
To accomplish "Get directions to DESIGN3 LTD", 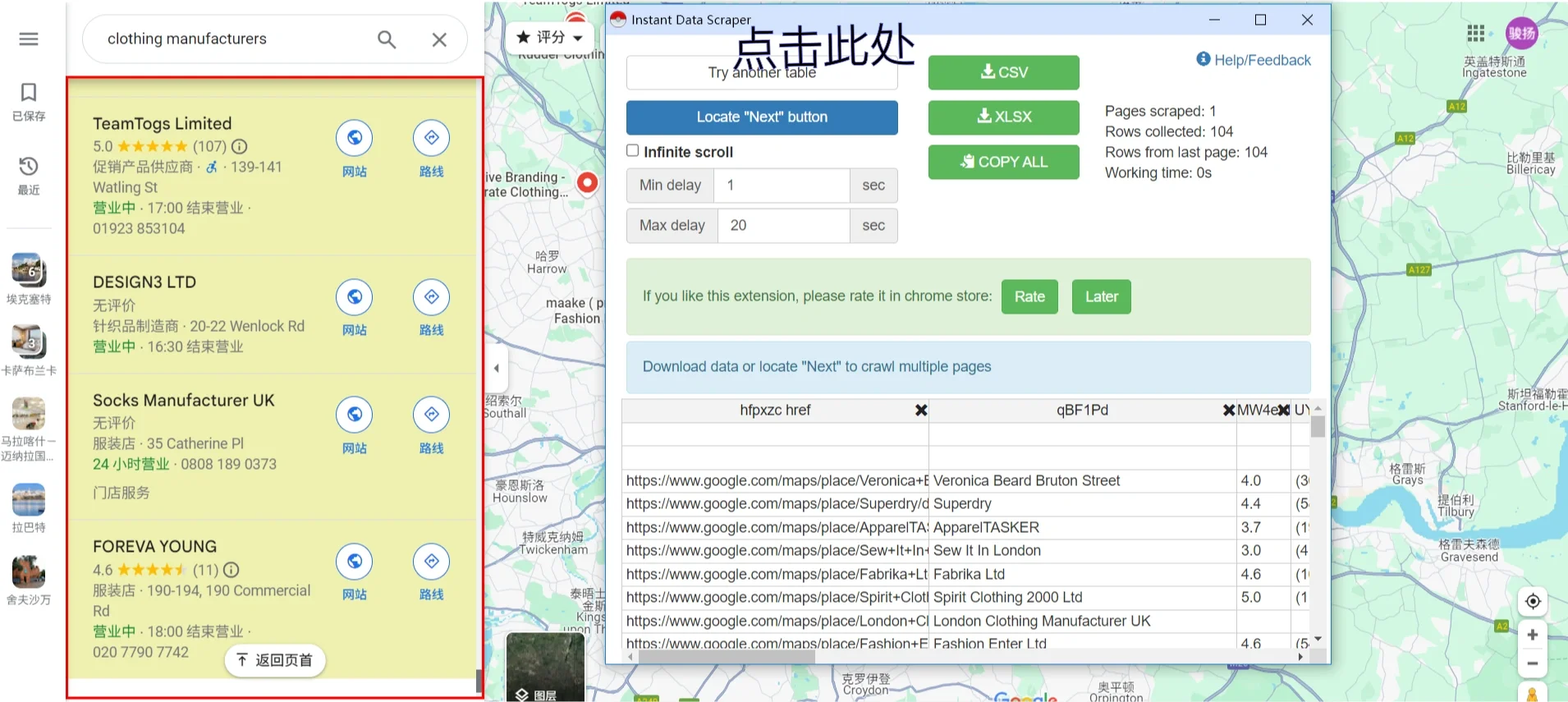I will coord(431,296).
